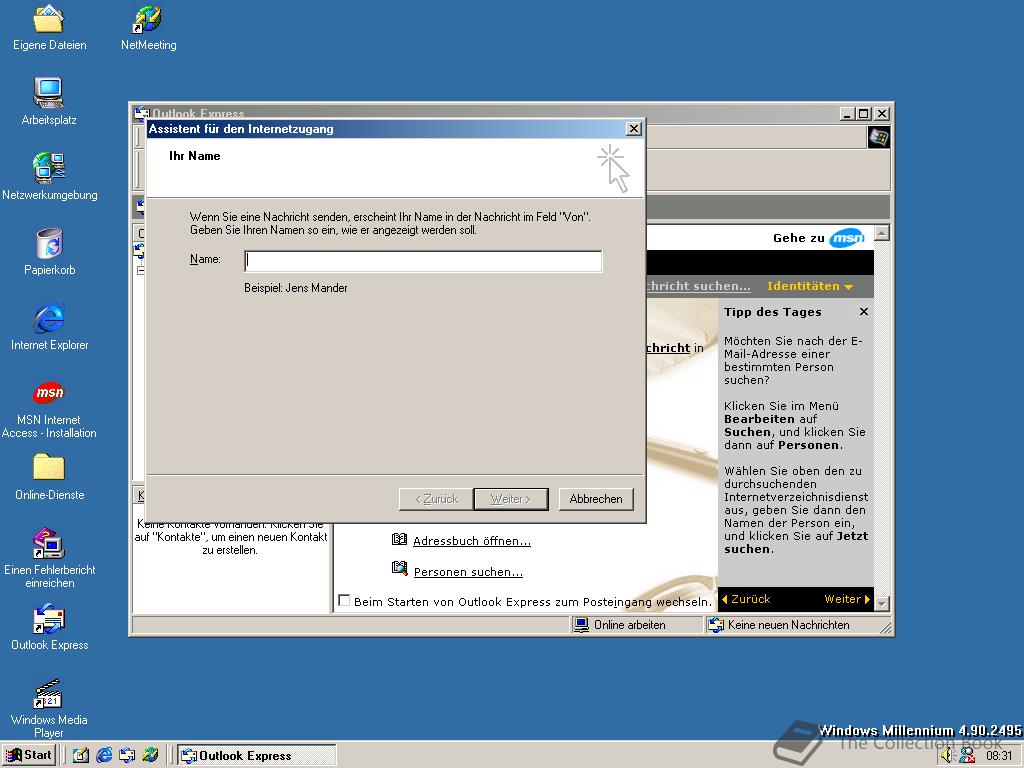Screen dimensions: 1024x768
Task: Click the volume speaker tray icon
Action: [x=948, y=756]
